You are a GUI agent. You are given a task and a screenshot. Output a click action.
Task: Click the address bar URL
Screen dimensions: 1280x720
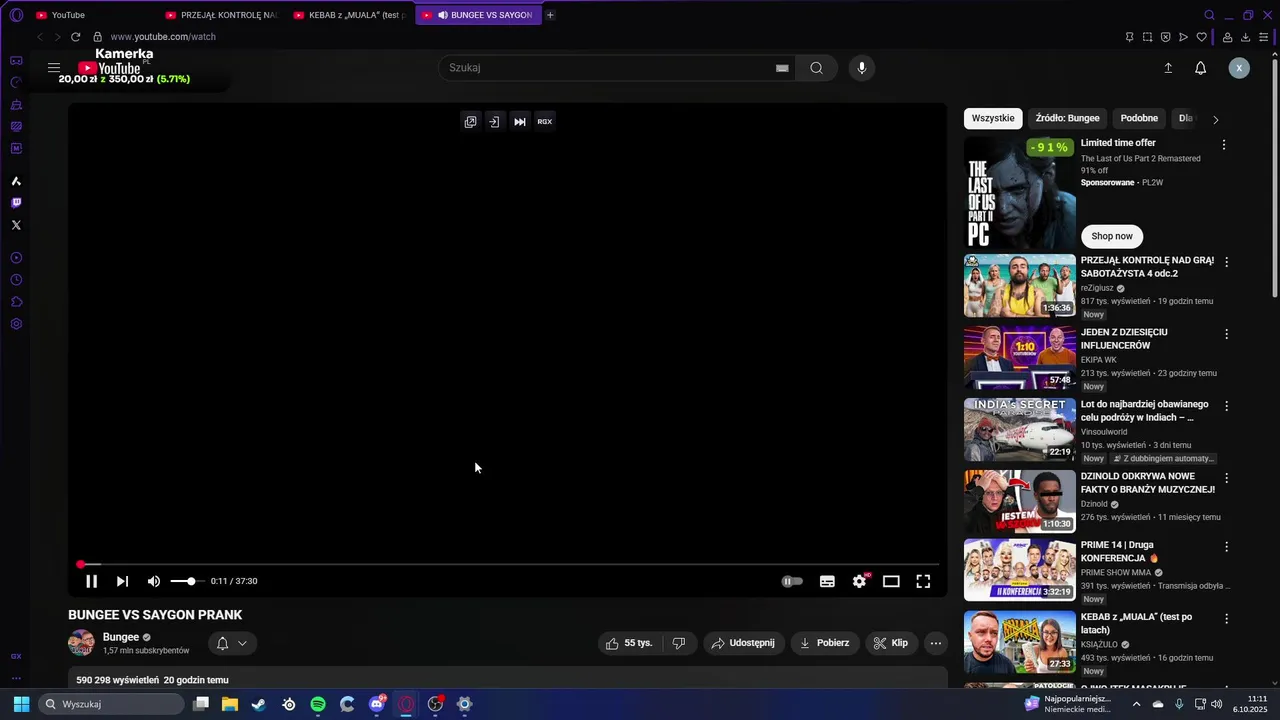click(163, 37)
